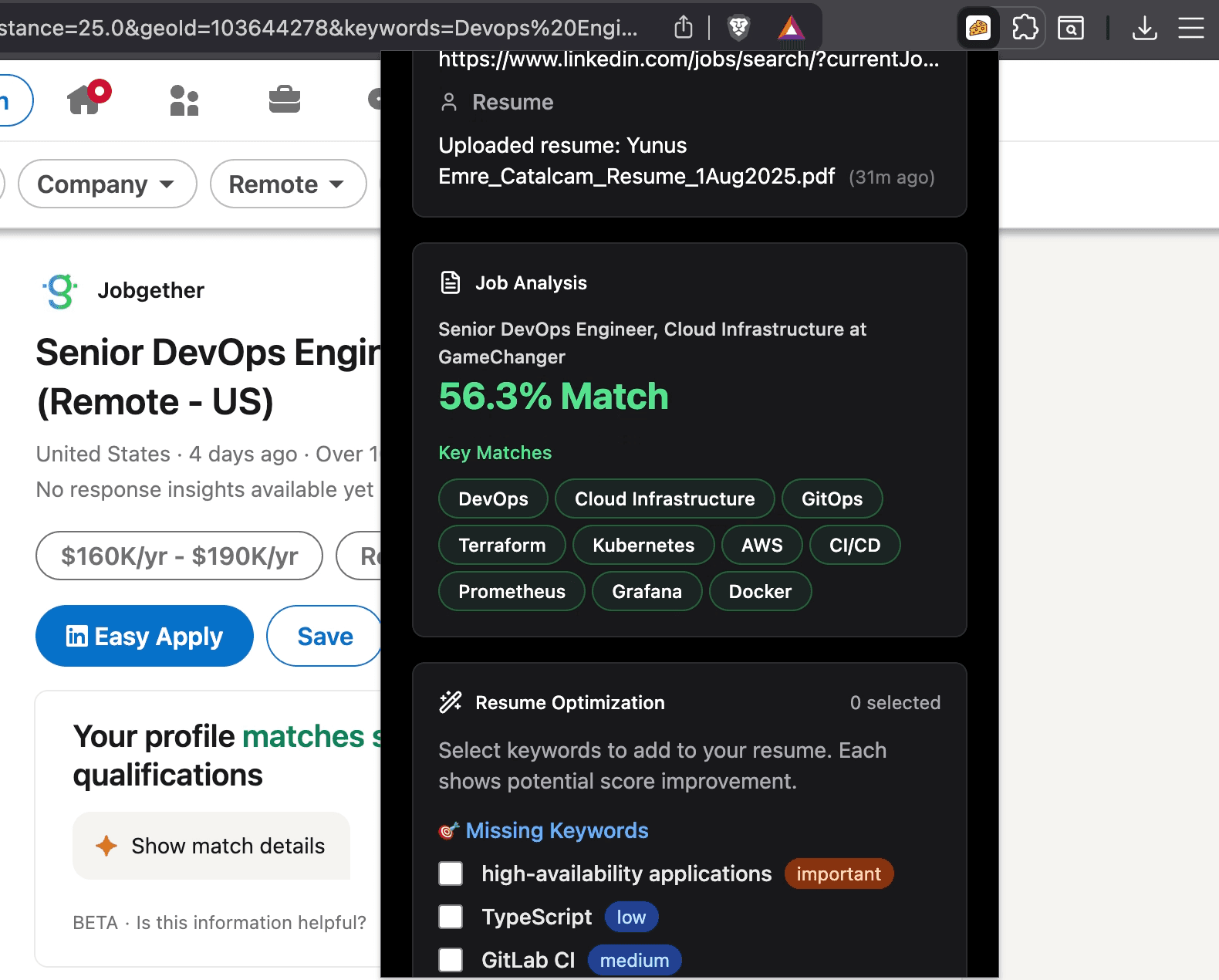Click the CI/CD match tag
The height and width of the screenshot is (980, 1219).
pos(855,545)
